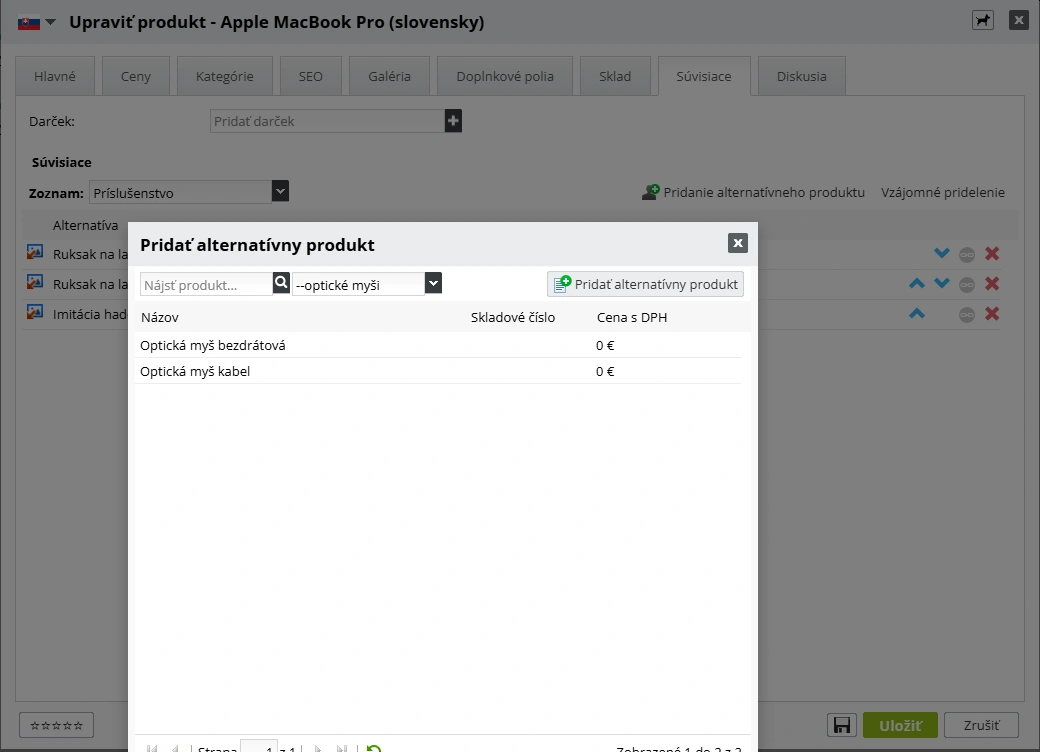The image size is (1040, 752).
Task: Click the Pridať alternatívny produkt button
Action: pos(645,284)
